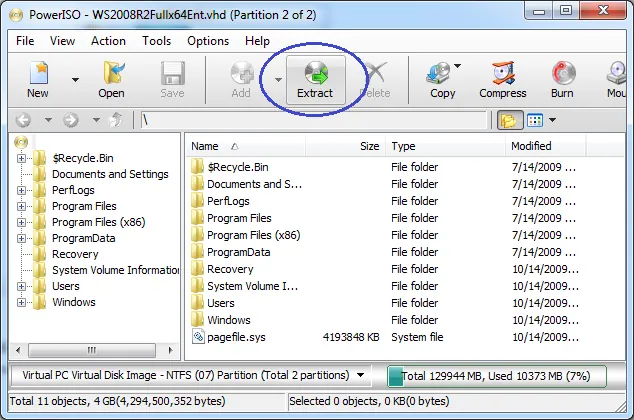
Task: Expand Program Files (x86) tree node
Action: [x=21, y=222]
